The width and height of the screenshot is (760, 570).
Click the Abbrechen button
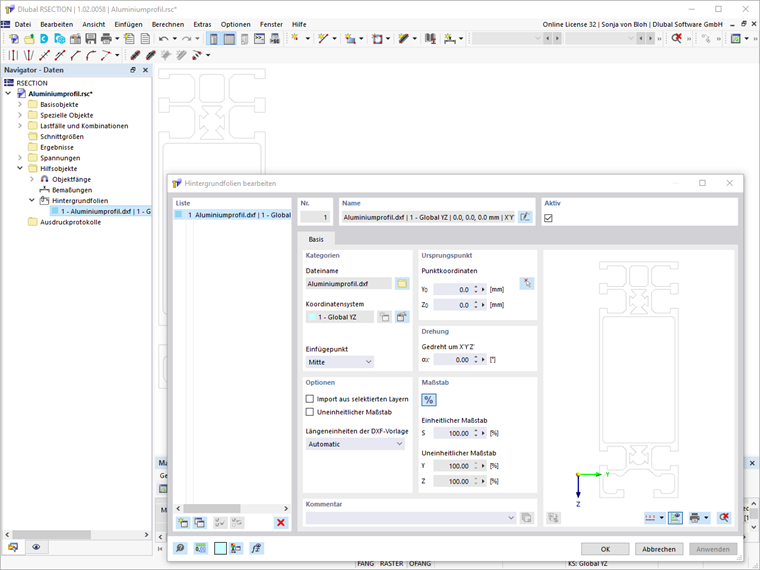(x=659, y=549)
